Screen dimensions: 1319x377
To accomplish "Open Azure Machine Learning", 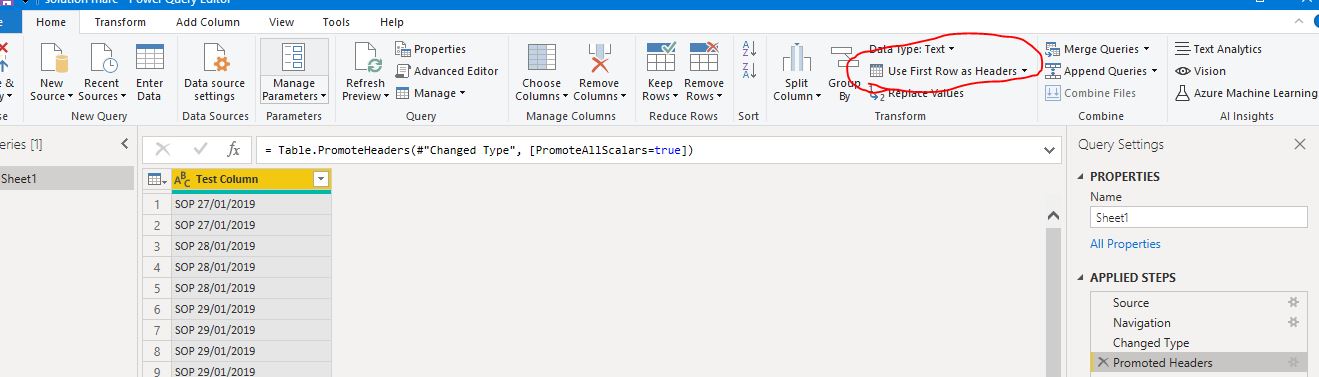I will 1246,93.
